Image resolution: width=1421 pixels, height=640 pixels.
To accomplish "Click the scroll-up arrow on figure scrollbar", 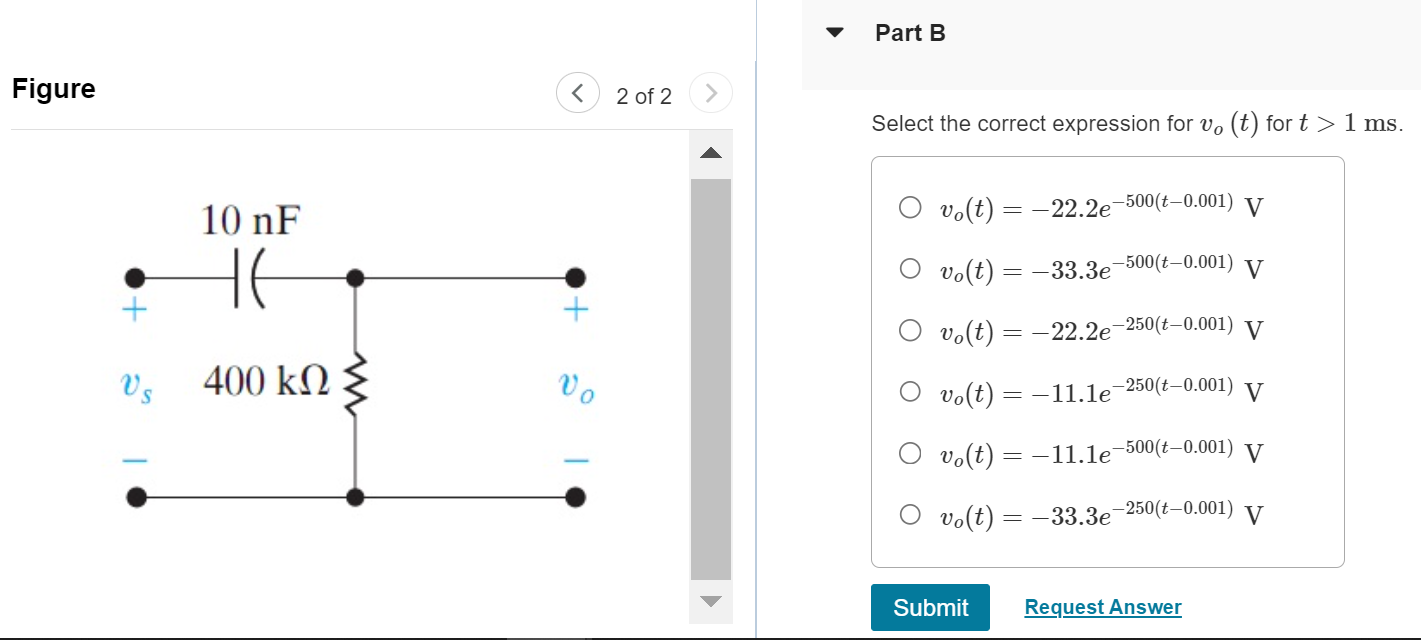I will point(710,154).
